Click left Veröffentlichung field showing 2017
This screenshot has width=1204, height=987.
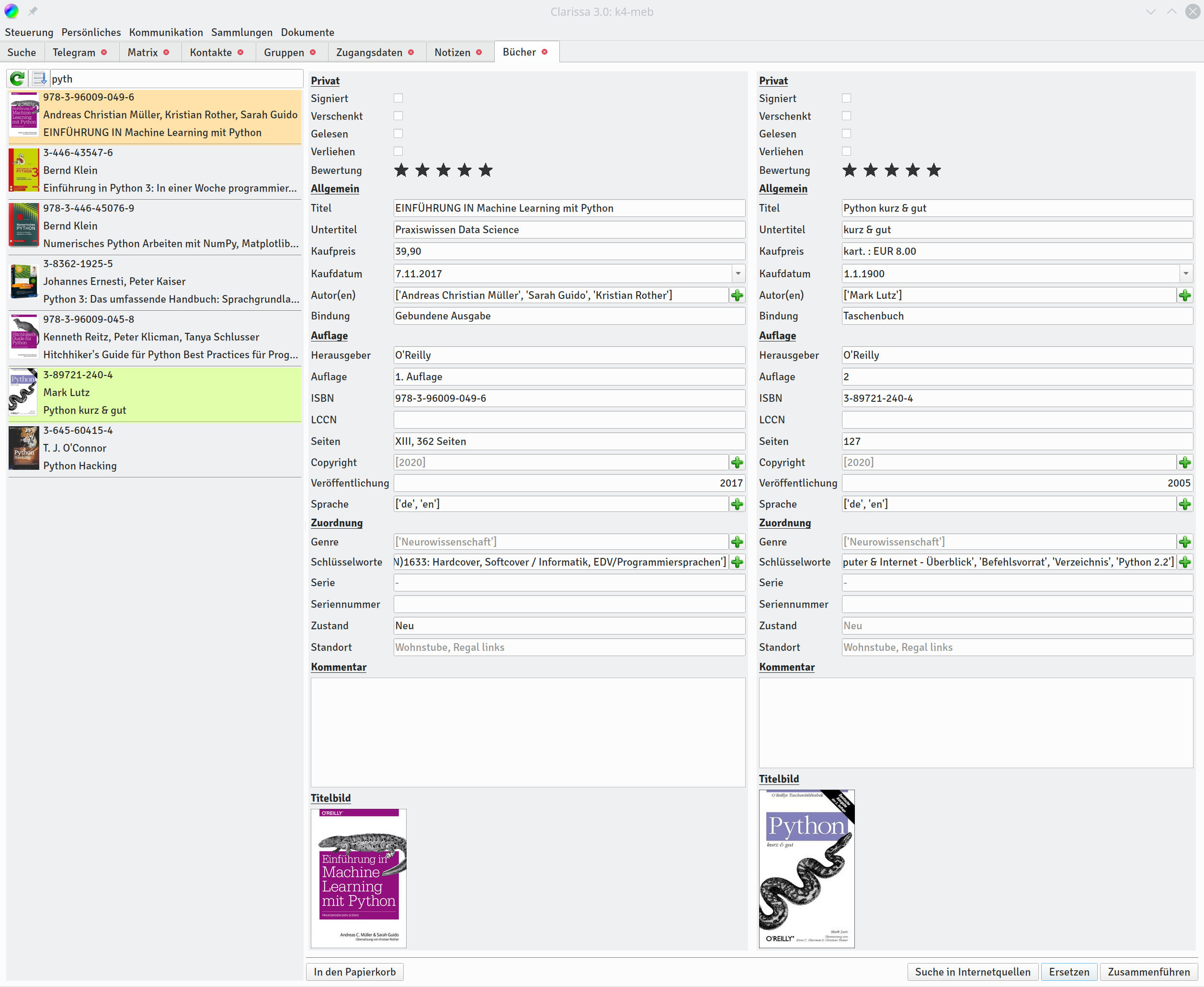tap(569, 483)
